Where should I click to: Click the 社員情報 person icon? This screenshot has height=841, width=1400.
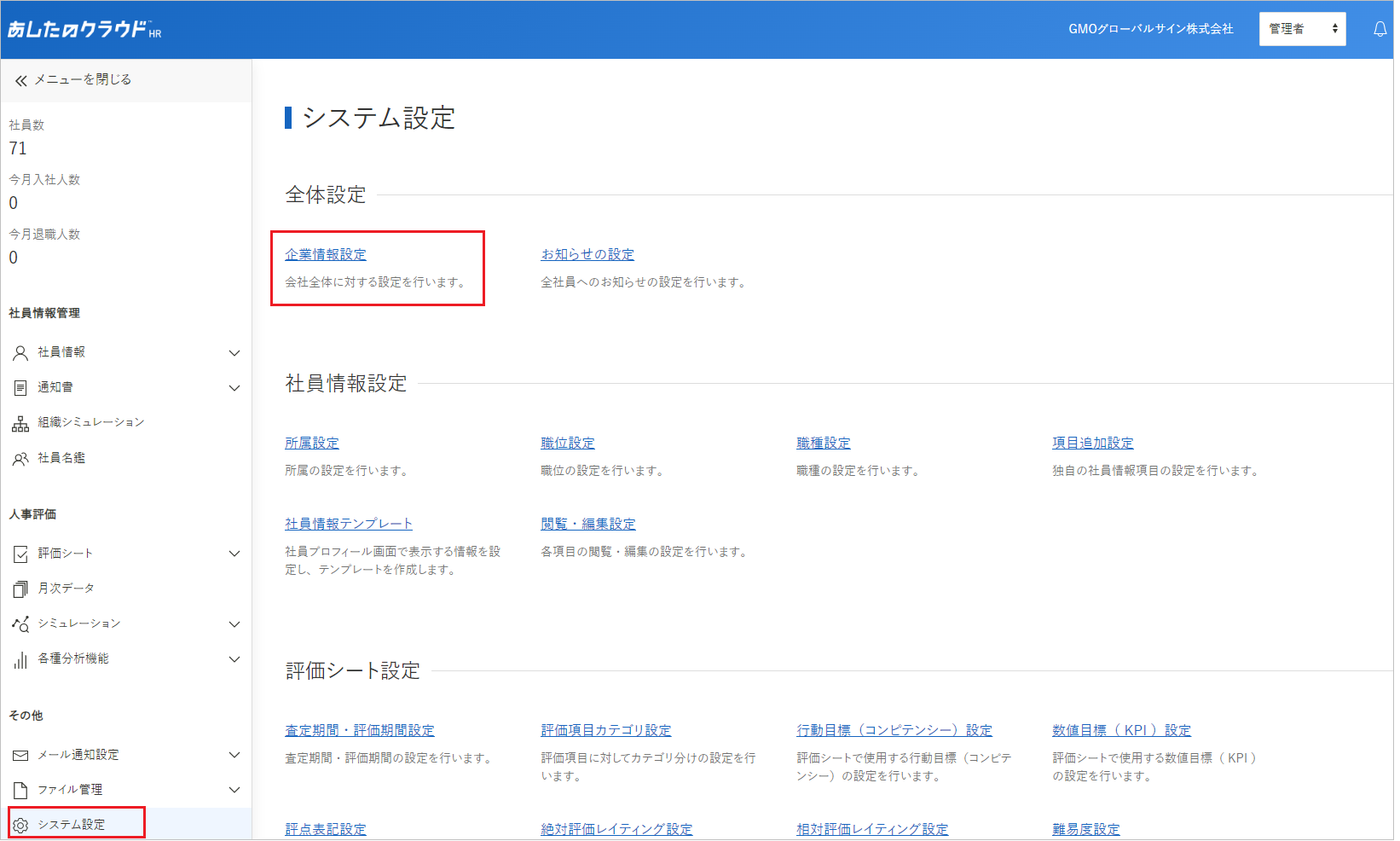point(20,352)
